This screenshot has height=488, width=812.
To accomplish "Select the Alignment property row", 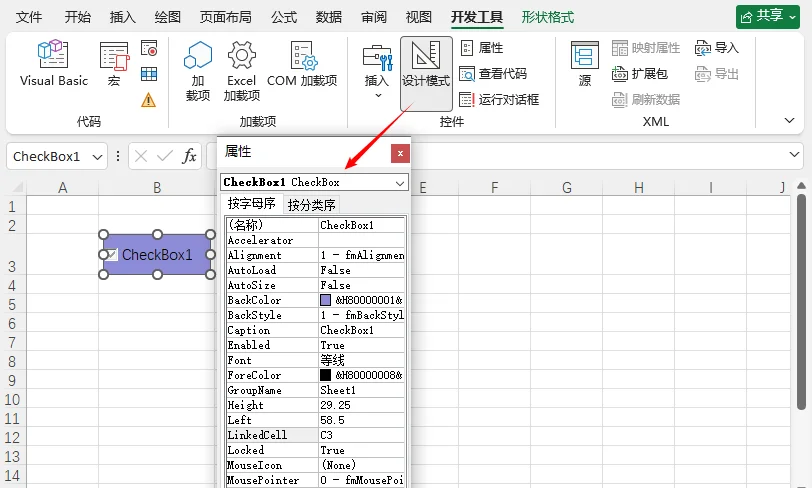I will 315,255.
